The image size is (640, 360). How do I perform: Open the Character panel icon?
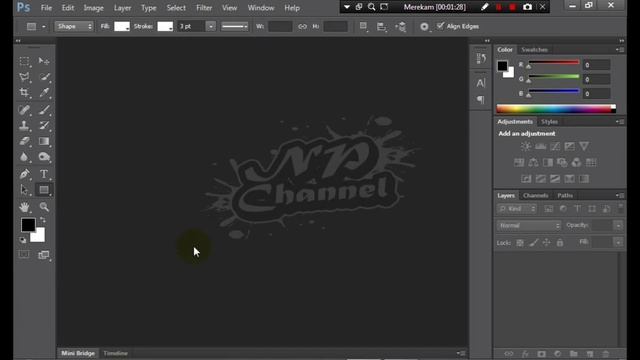click(x=481, y=83)
